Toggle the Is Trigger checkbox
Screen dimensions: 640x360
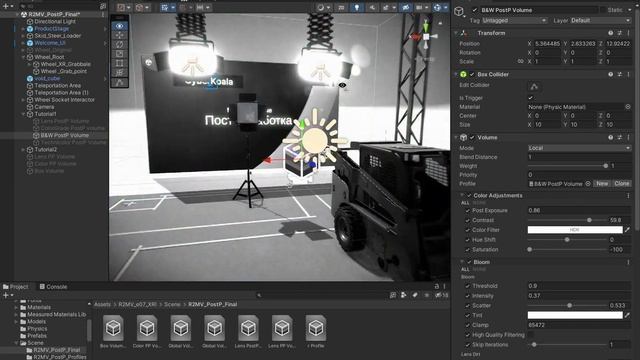click(x=531, y=98)
